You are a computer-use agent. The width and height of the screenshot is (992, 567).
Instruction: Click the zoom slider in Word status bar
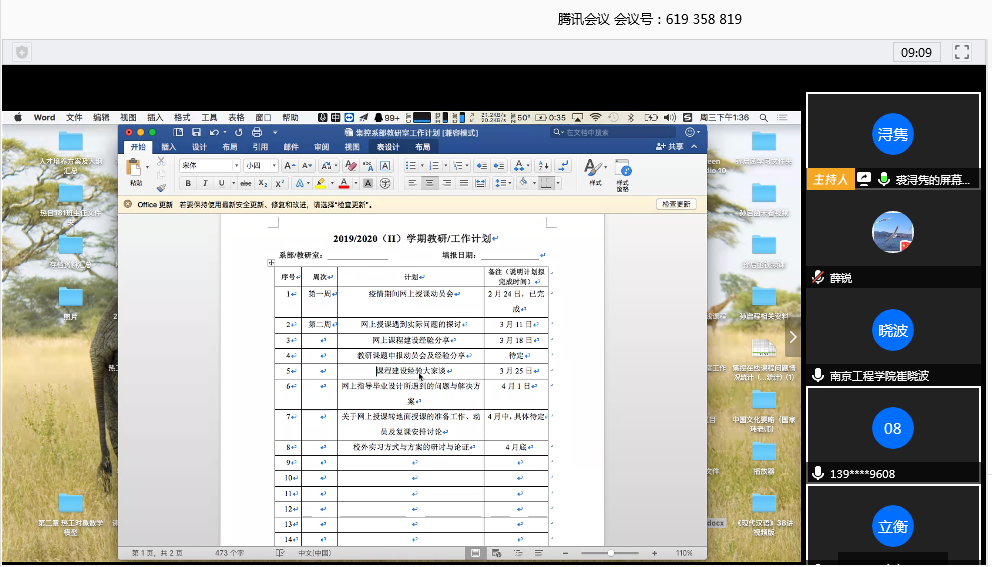pos(611,553)
